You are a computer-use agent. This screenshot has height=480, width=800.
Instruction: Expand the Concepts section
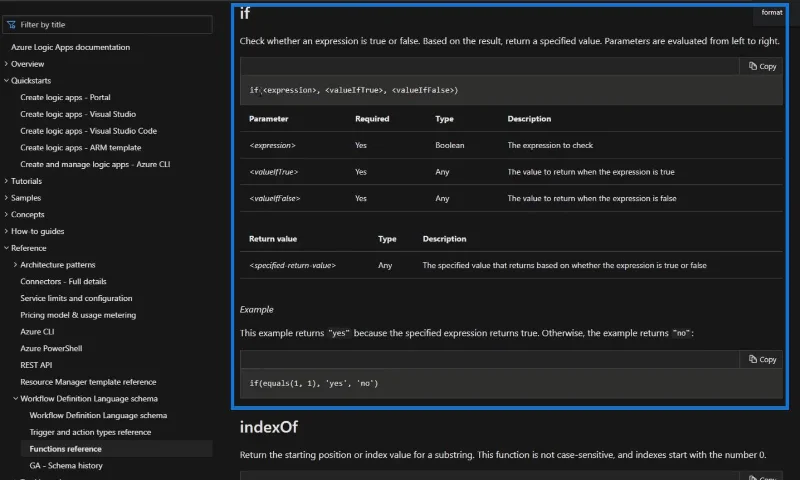(x=6, y=214)
